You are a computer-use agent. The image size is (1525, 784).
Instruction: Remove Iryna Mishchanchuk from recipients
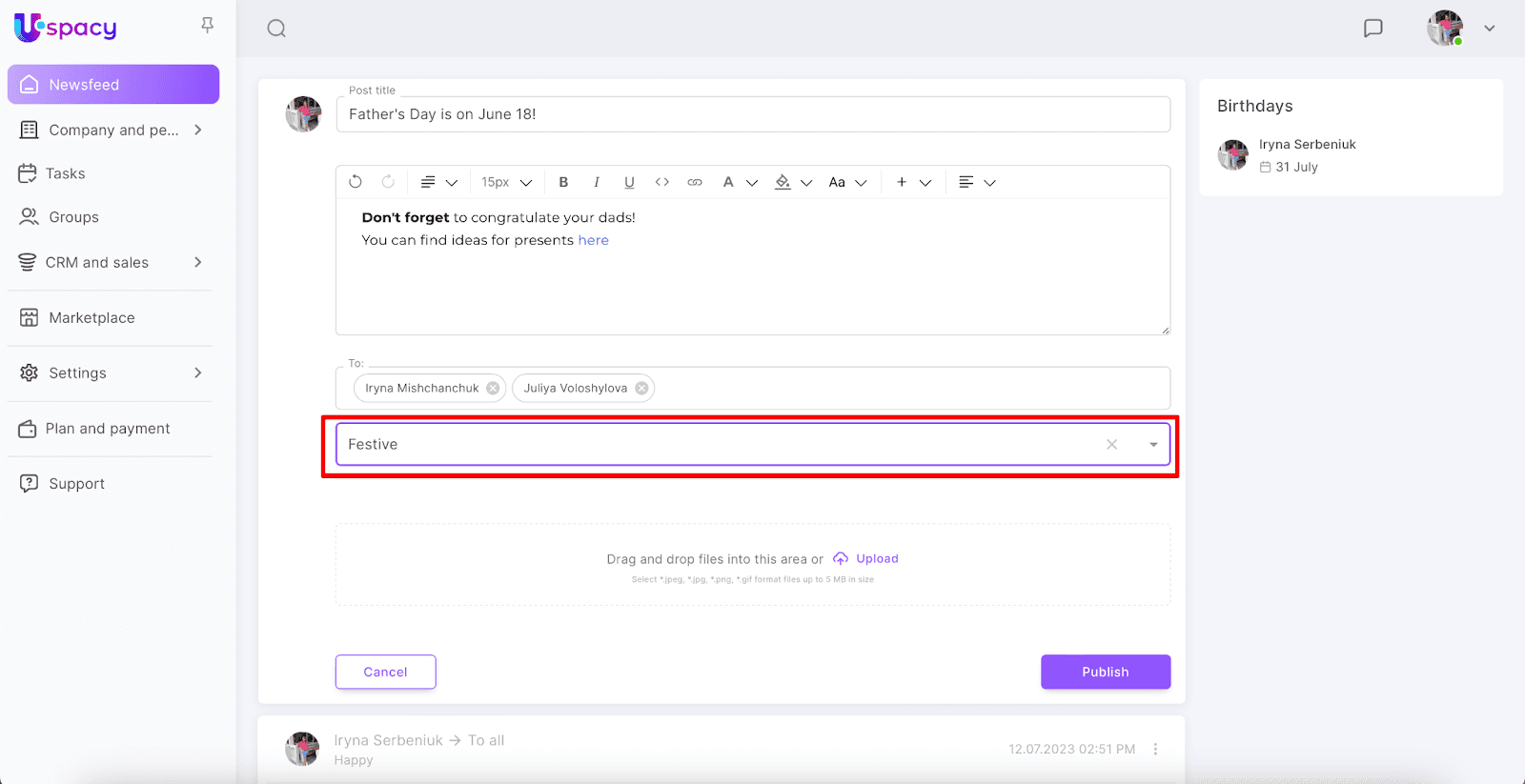coord(493,389)
